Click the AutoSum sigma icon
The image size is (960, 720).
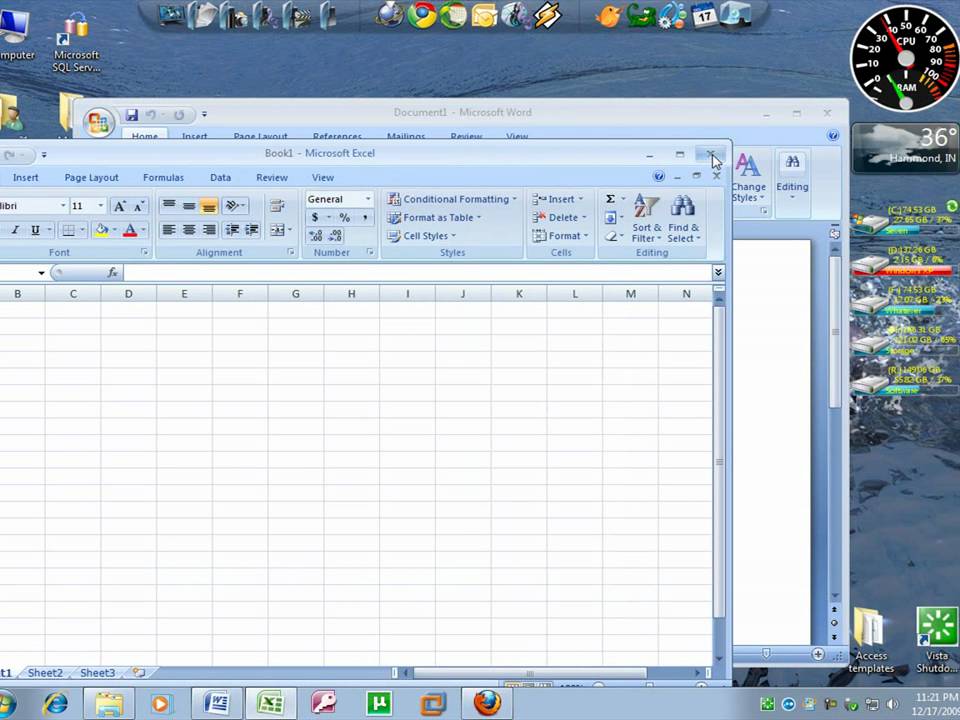click(x=610, y=199)
